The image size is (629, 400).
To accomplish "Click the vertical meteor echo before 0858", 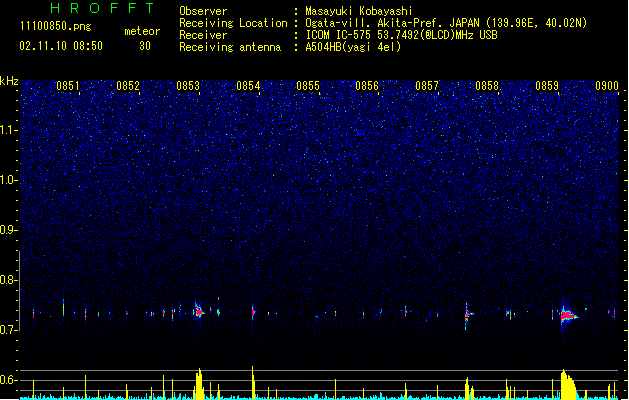I will (467, 316).
